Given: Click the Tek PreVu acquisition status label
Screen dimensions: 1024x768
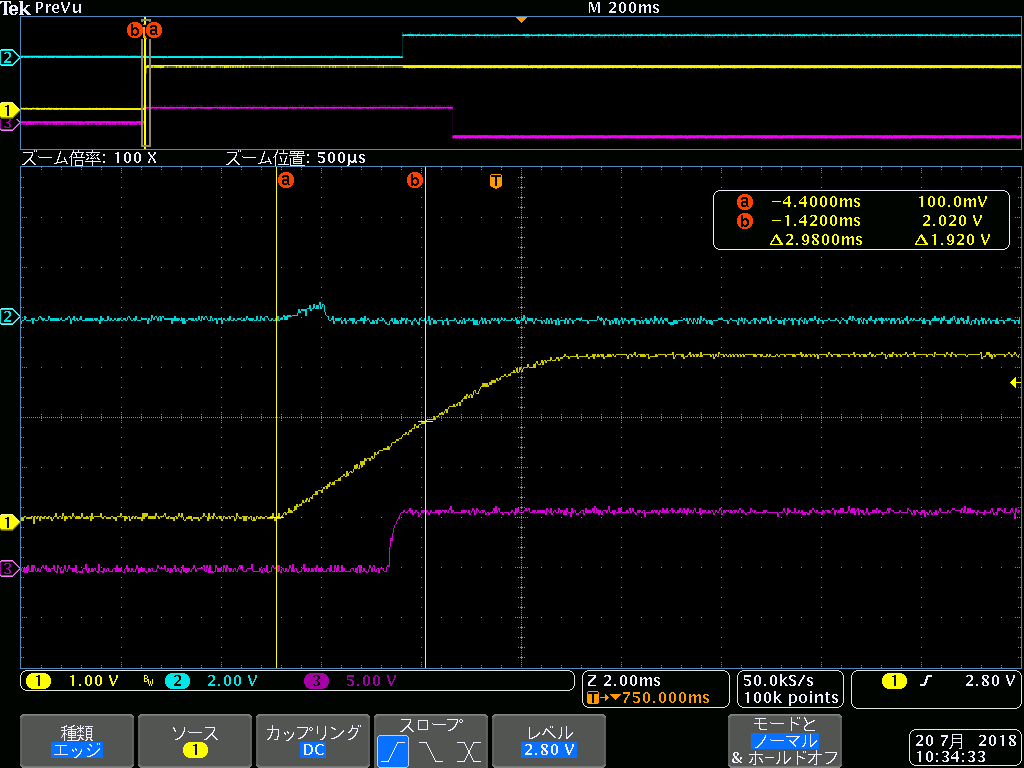Looking at the screenshot, I should click(41, 8).
